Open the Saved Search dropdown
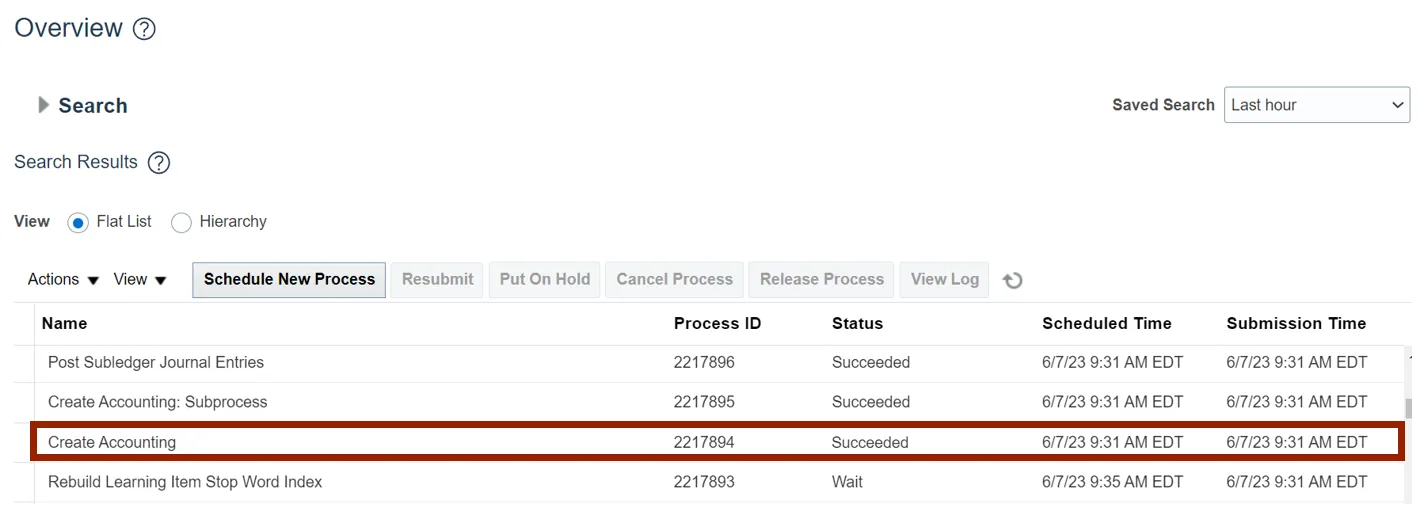The image size is (1427, 522). [x=1316, y=105]
